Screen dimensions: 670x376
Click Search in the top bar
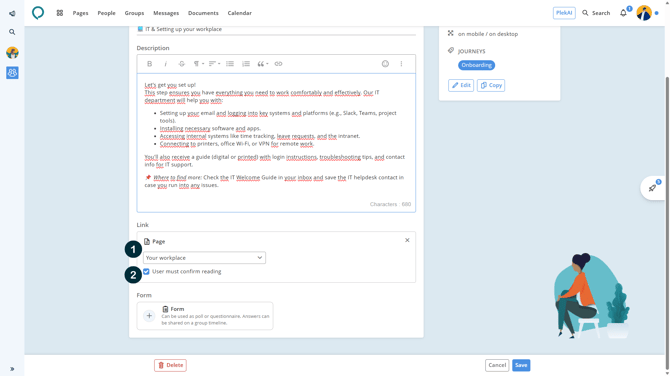pos(596,13)
